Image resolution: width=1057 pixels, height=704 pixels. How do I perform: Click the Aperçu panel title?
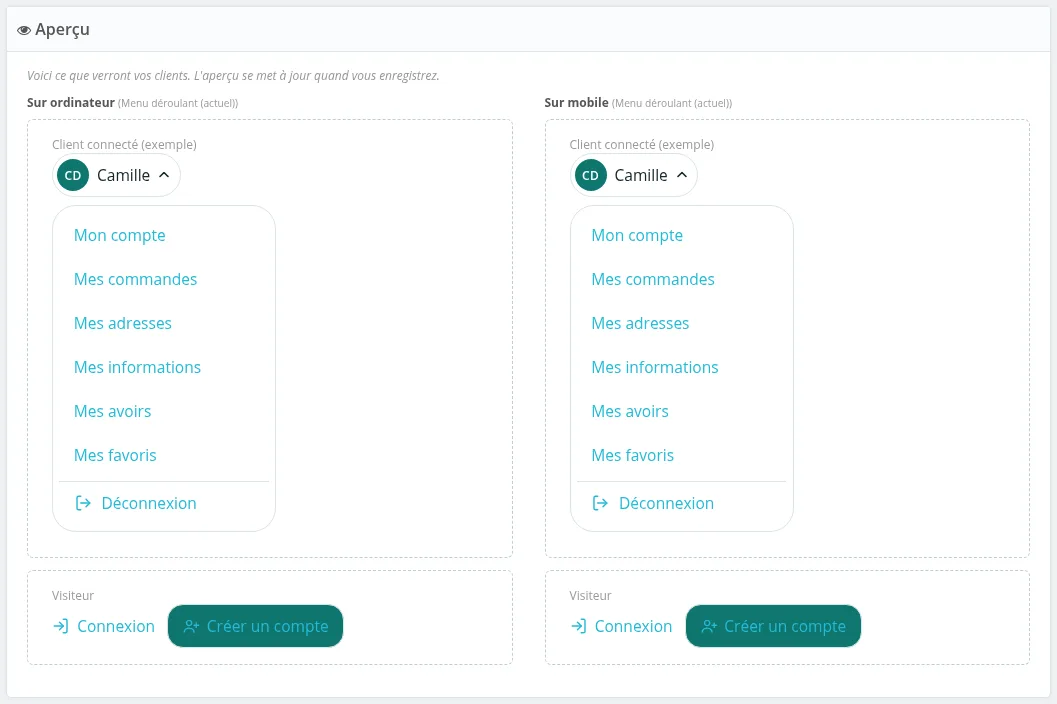click(62, 30)
